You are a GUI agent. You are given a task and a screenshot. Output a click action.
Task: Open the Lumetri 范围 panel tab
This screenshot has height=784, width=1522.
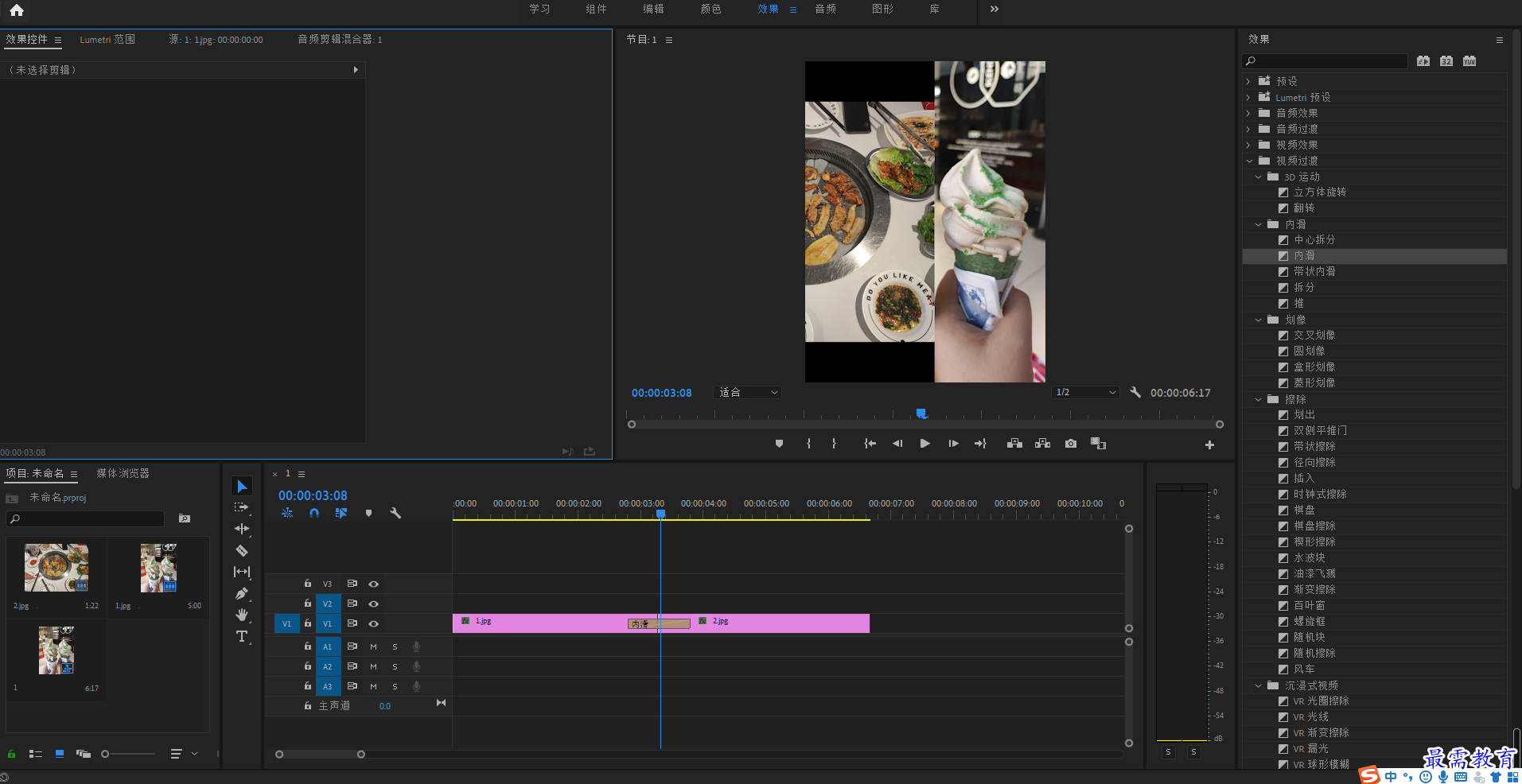[107, 39]
